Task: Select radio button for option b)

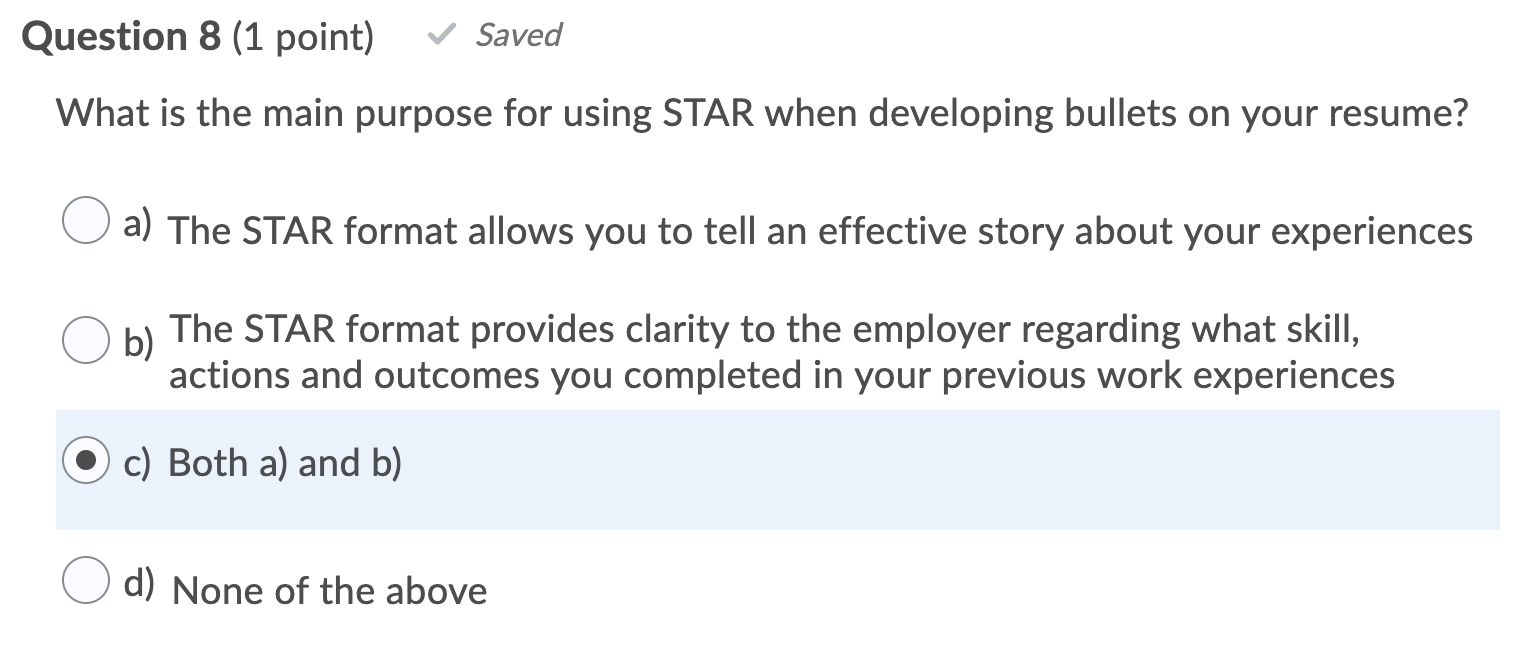Action: coord(86,340)
